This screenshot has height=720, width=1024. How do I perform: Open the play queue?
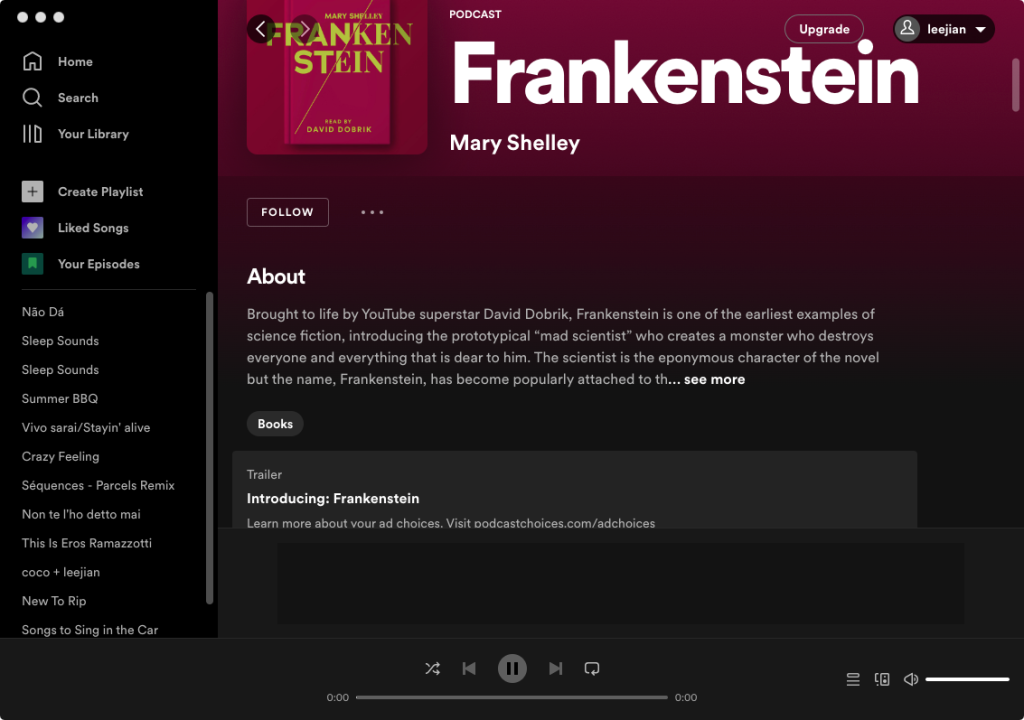(853, 679)
